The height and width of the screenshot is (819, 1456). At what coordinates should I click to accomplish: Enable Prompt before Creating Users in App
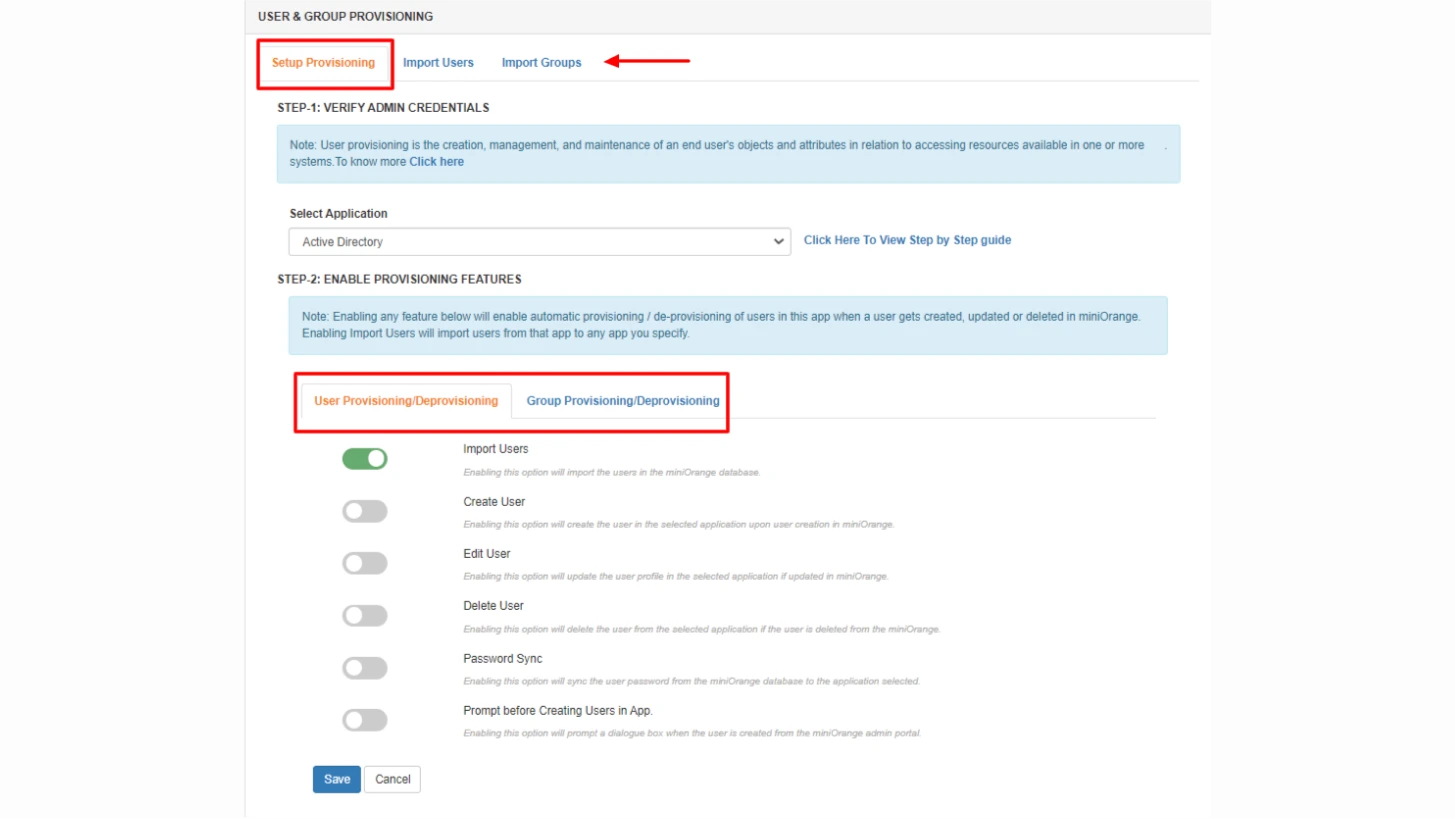click(x=364, y=720)
